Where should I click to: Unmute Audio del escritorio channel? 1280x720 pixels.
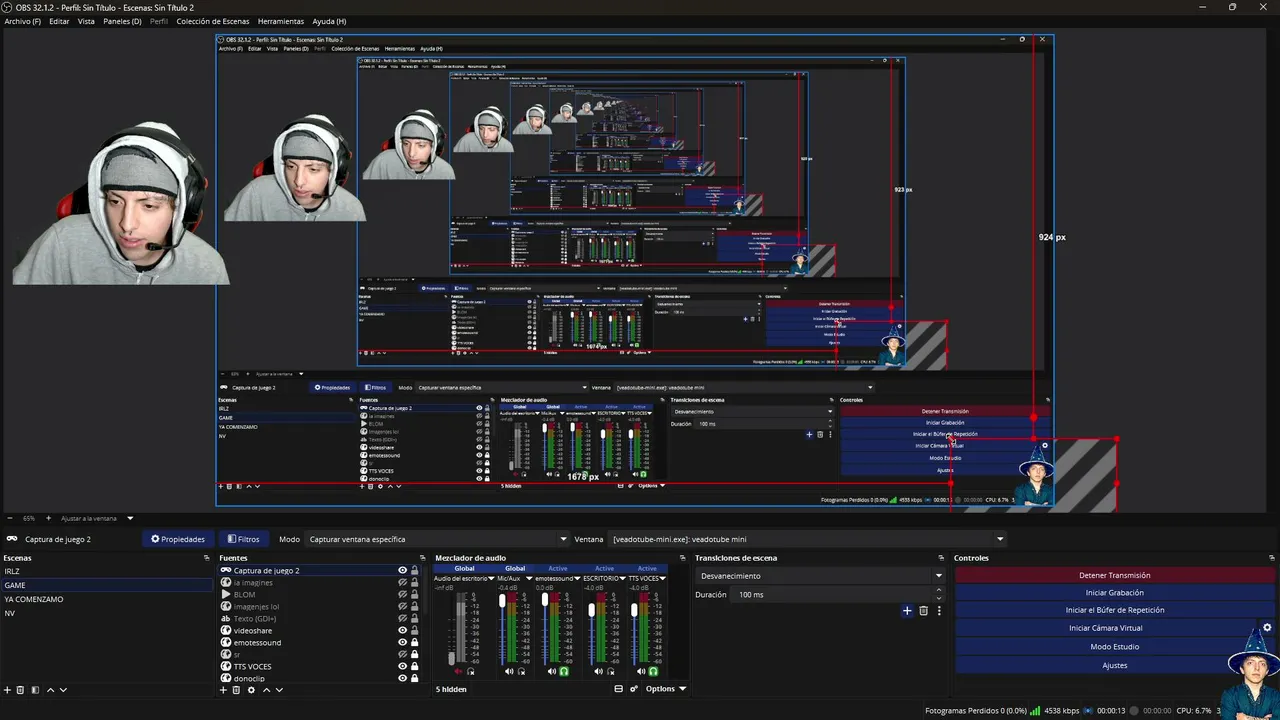pos(458,672)
